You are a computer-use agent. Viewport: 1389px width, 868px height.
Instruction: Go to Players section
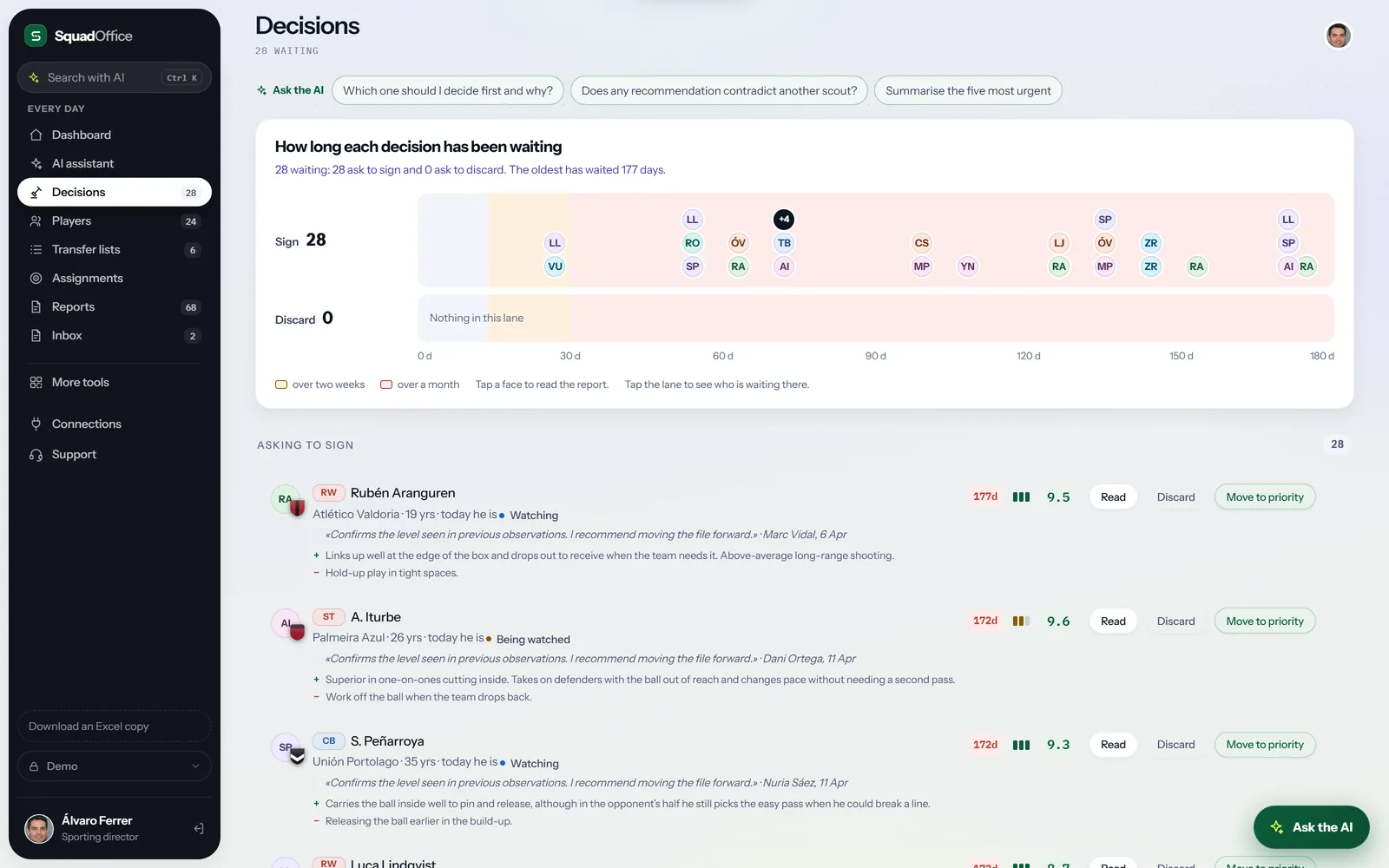115,220
